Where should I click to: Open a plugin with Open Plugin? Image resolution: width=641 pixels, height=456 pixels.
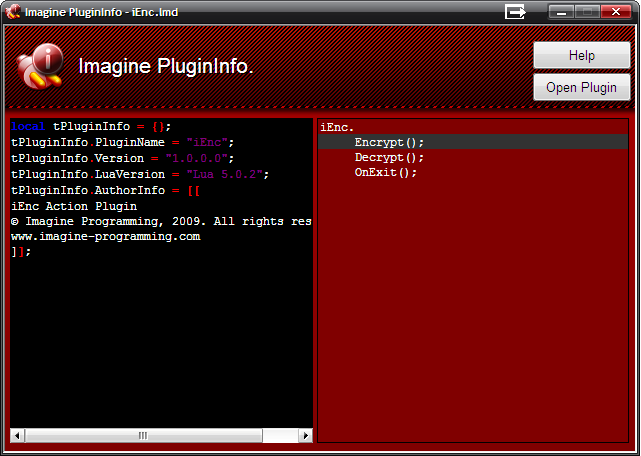(582, 87)
